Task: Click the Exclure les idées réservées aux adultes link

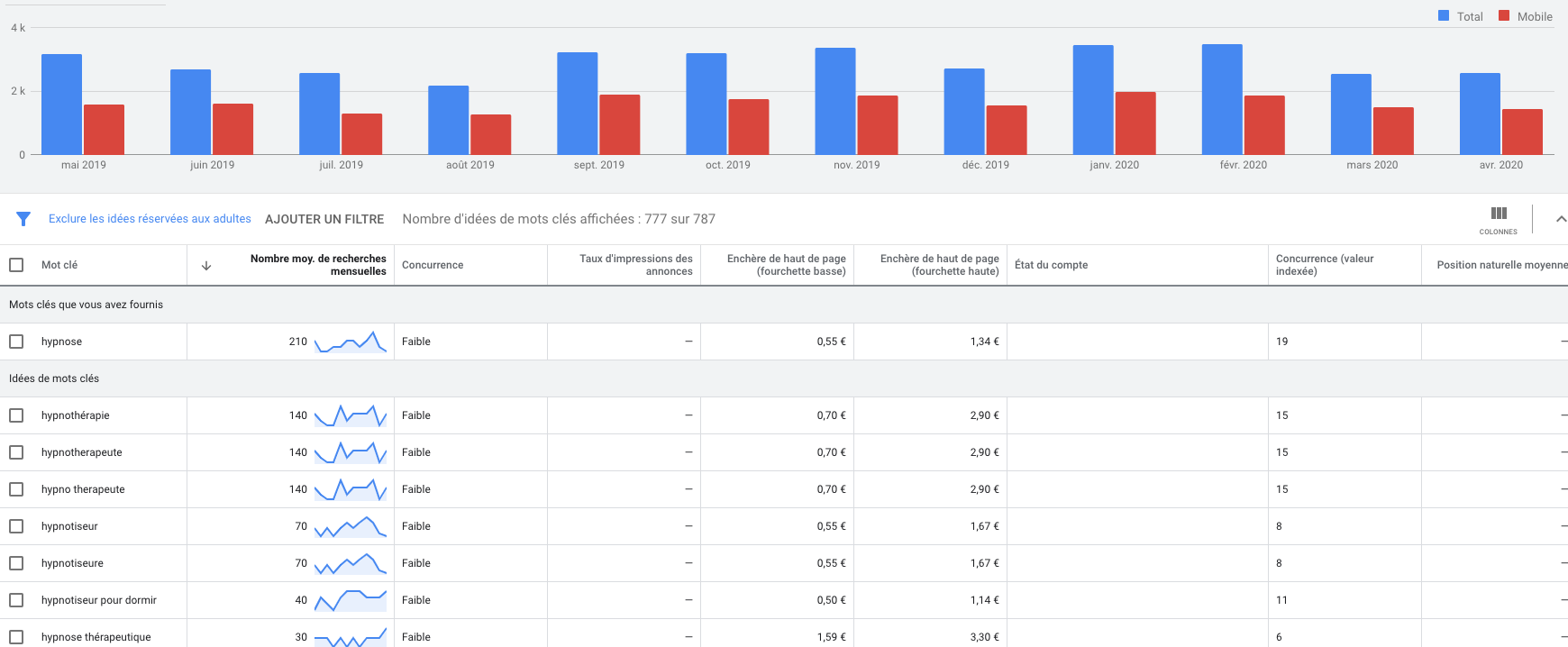Action: click(x=150, y=219)
